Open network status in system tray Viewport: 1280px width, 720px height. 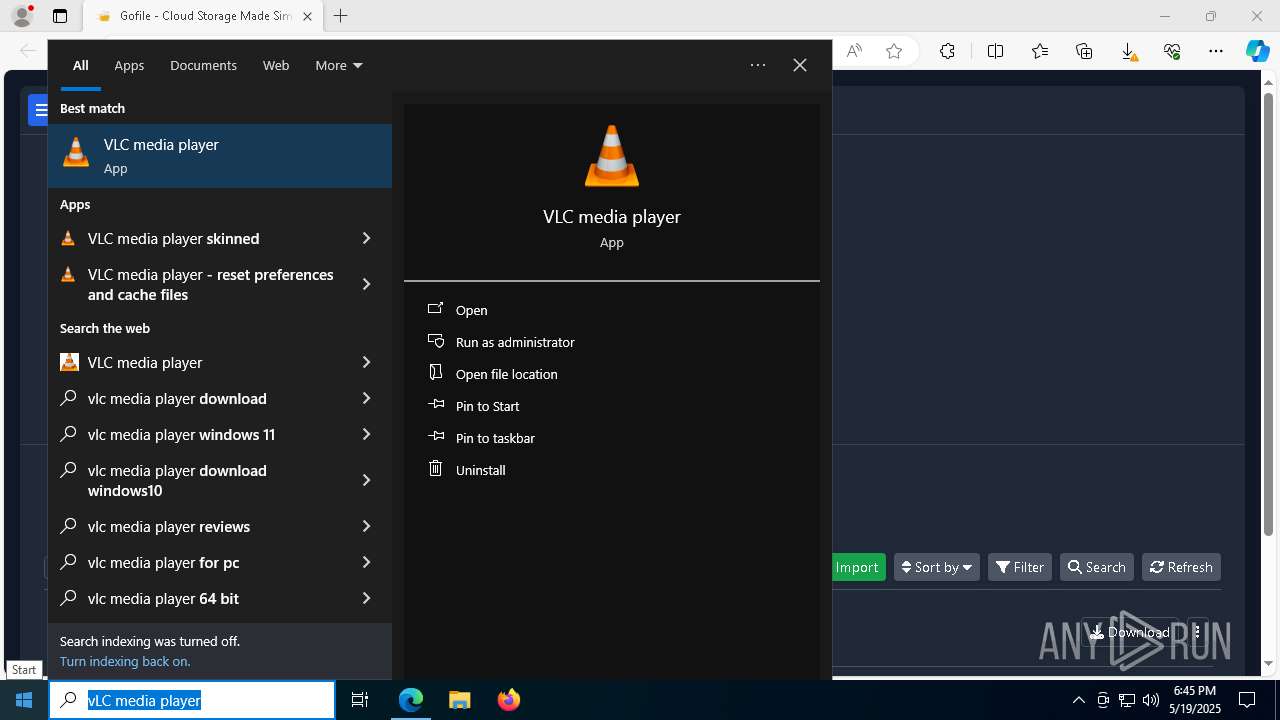[1127, 700]
